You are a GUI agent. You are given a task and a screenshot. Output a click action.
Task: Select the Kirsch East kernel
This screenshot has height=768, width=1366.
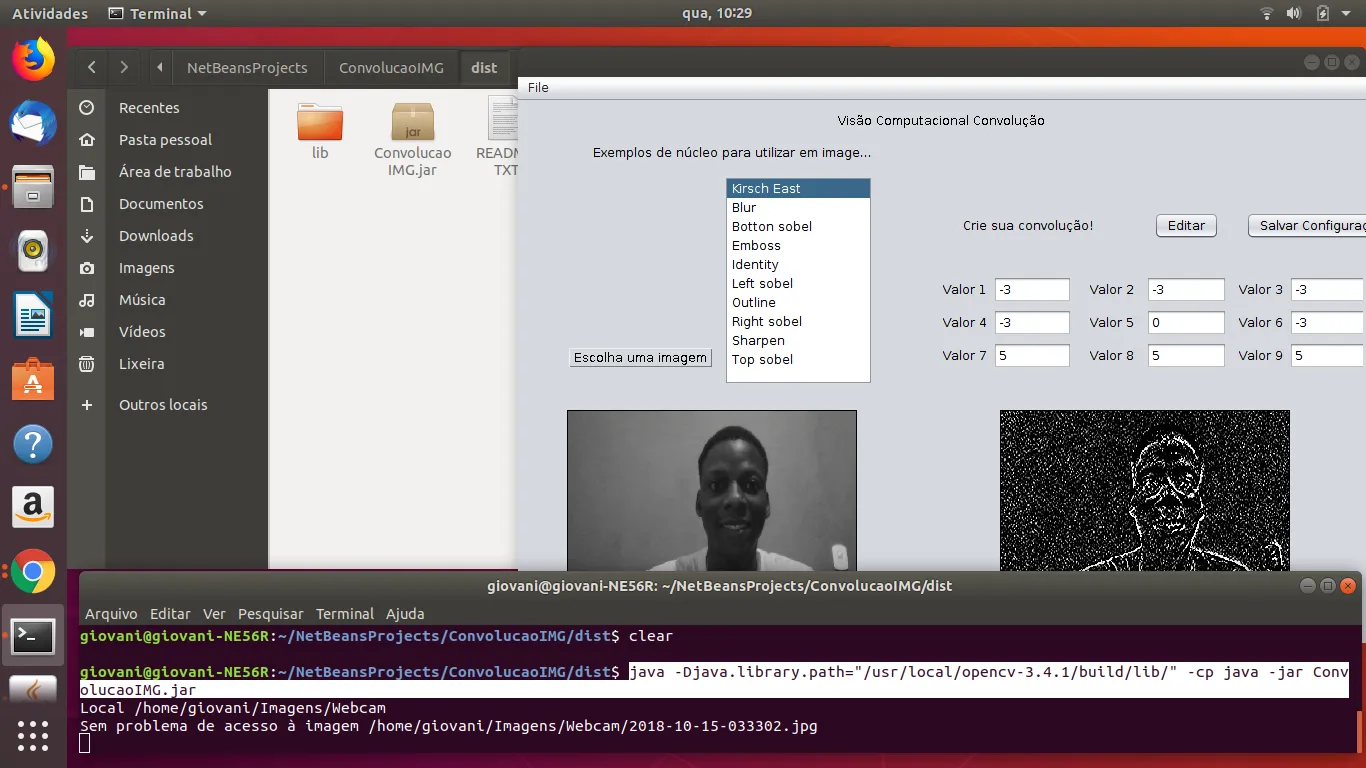(x=798, y=189)
